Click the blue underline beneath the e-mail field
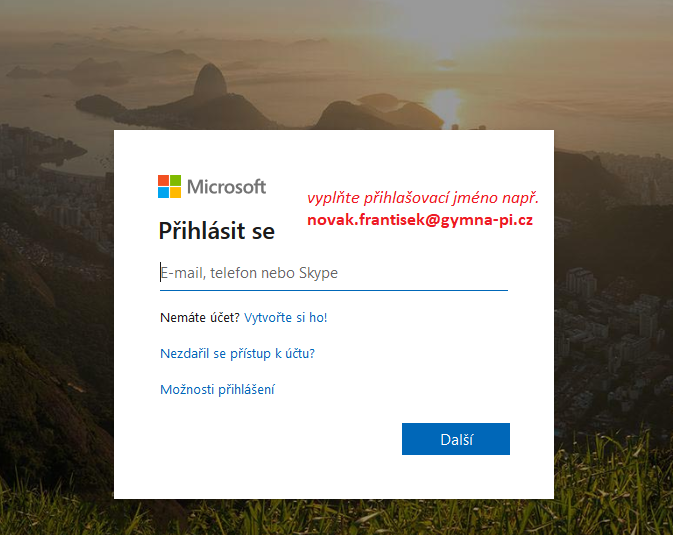The width and height of the screenshot is (673, 535). 333,290
